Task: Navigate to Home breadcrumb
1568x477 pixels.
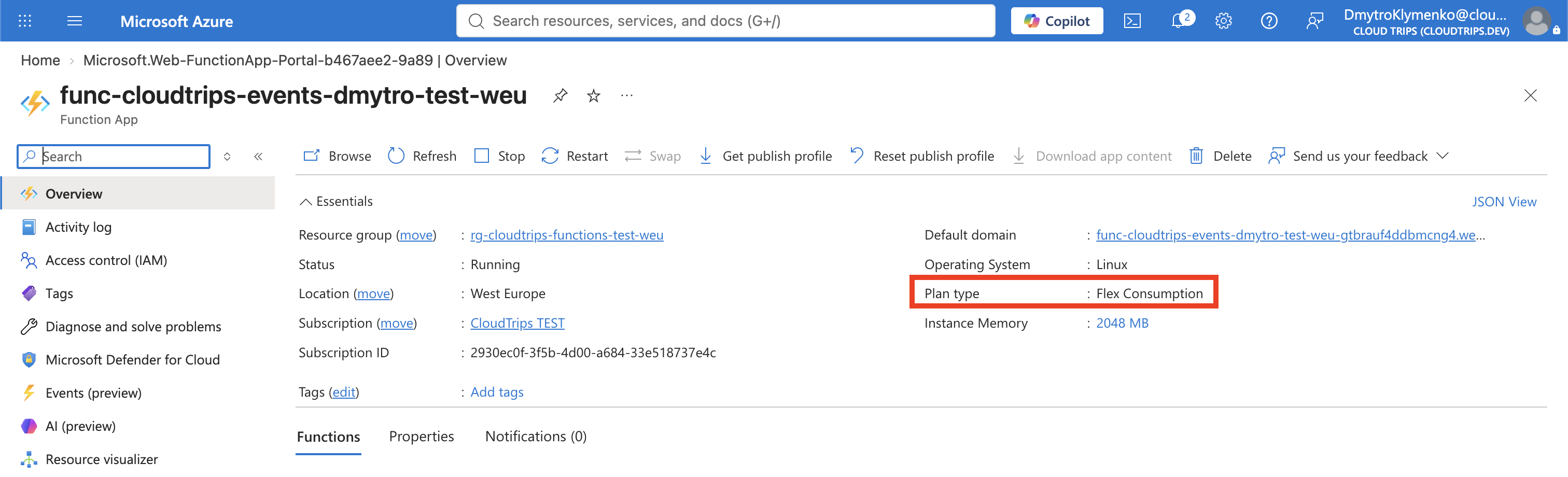Action: tap(40, 60)
